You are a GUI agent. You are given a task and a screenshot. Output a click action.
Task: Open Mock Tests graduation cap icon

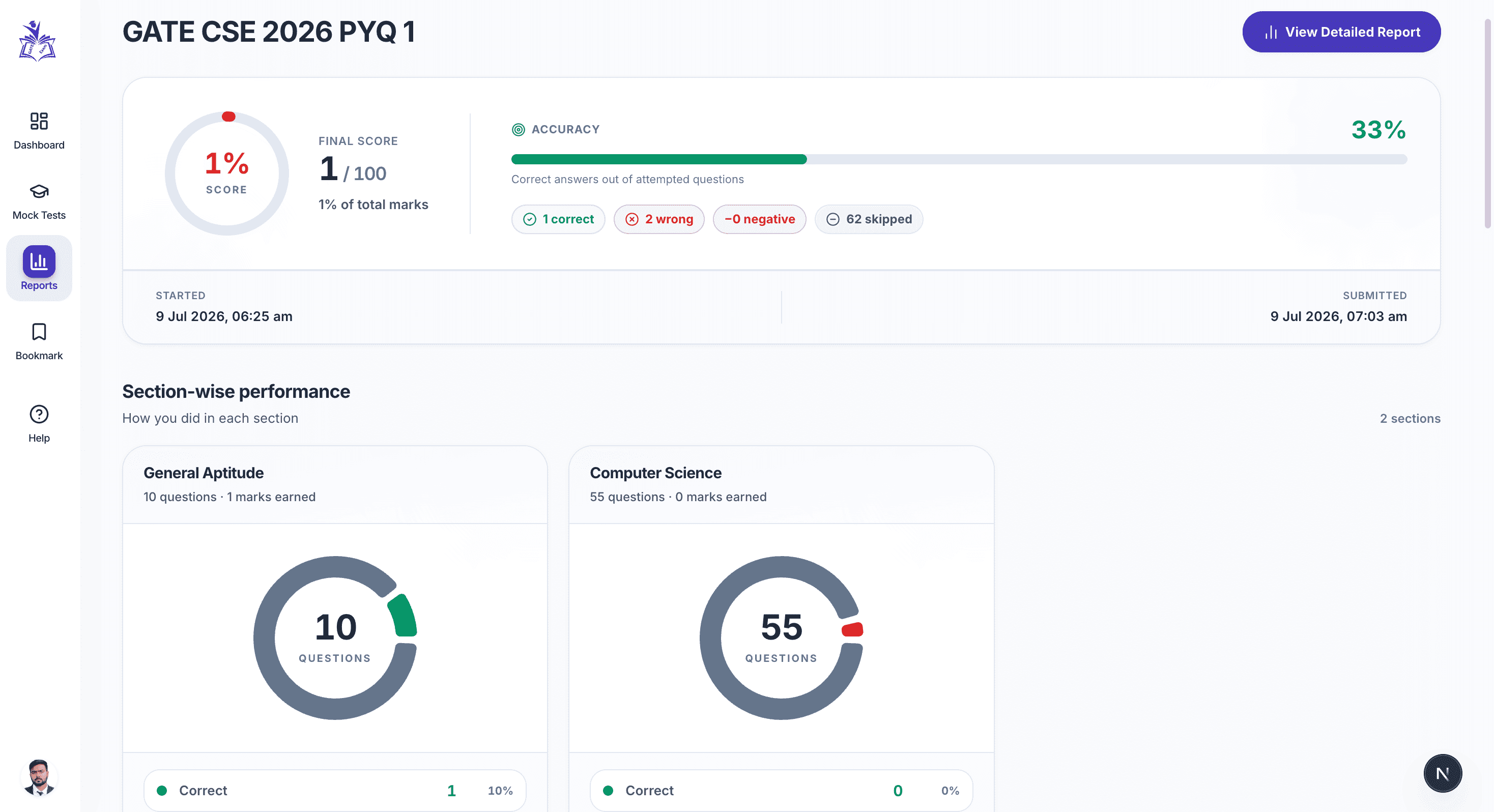(39, 191)
